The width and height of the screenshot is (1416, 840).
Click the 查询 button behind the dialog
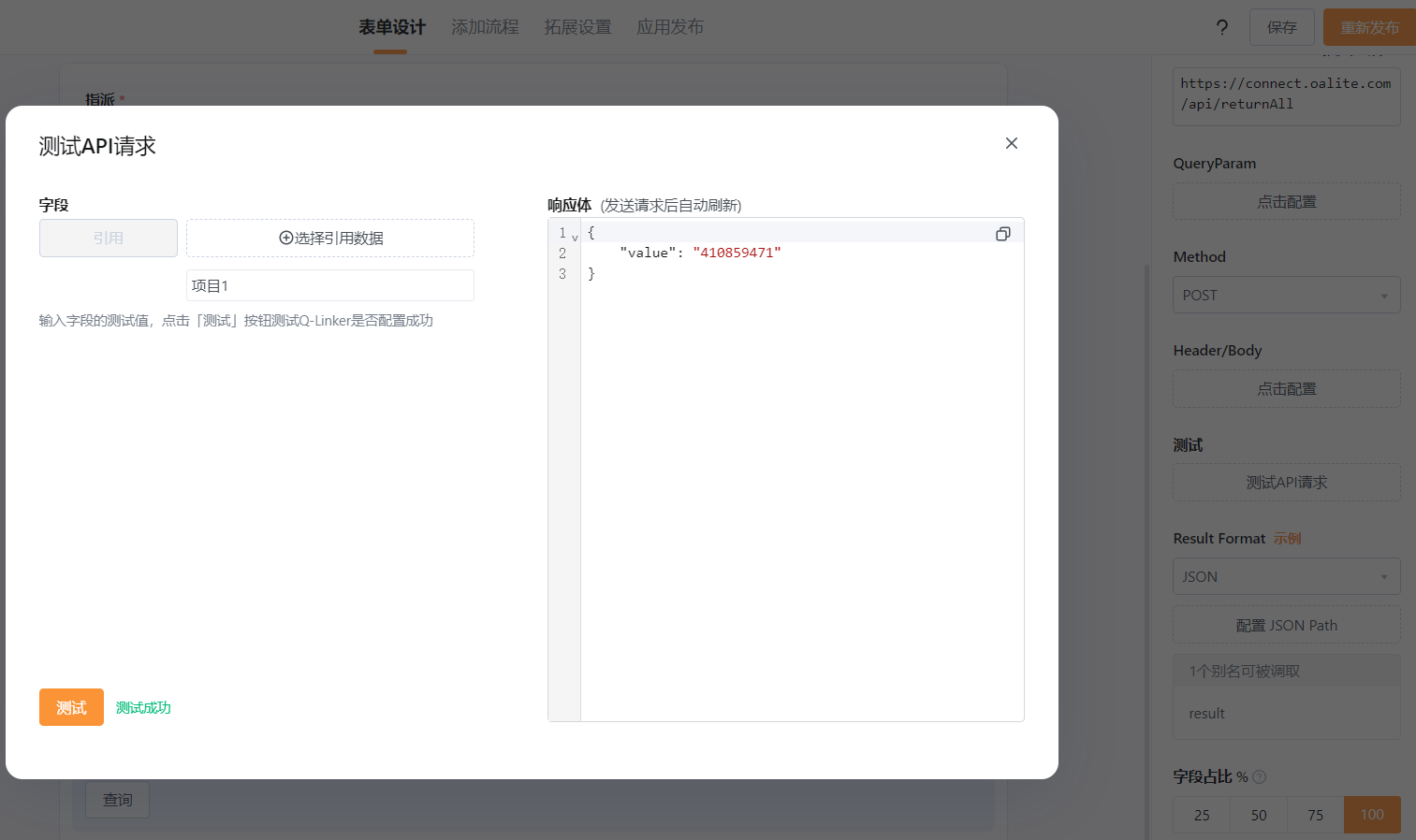coord(118,800)
